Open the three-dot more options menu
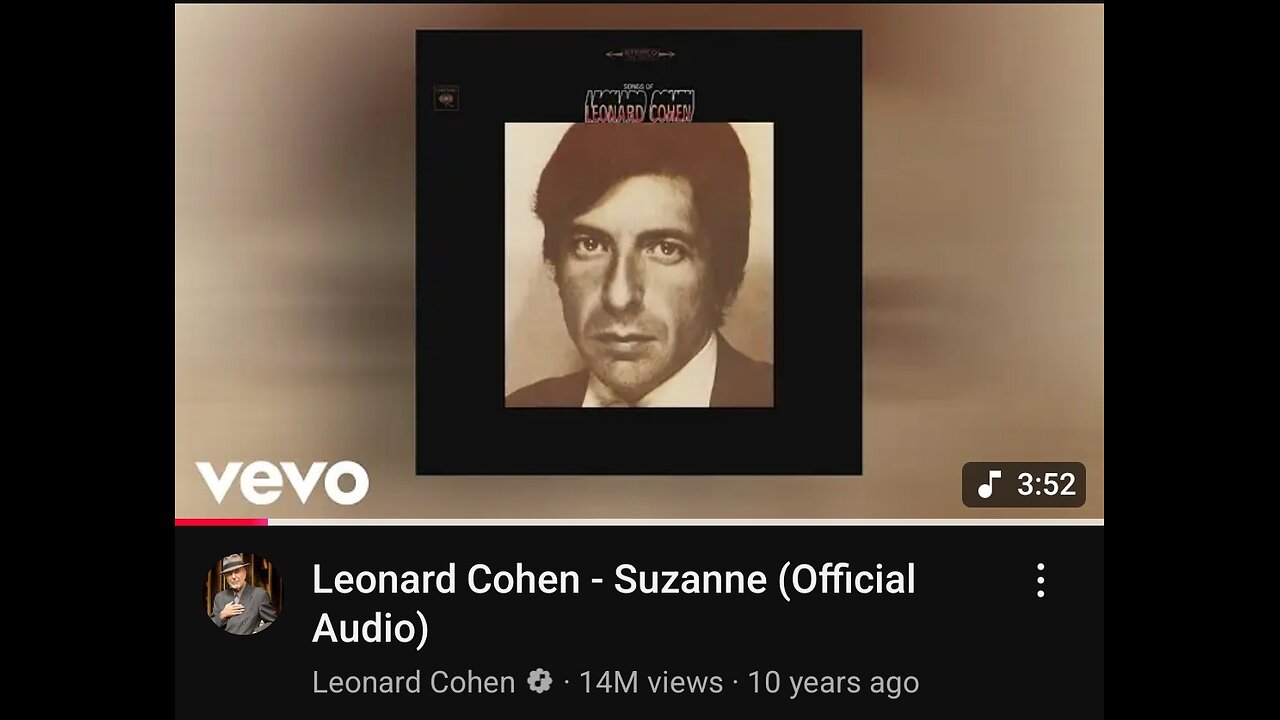The image size is (1280, 720). 1040,580
